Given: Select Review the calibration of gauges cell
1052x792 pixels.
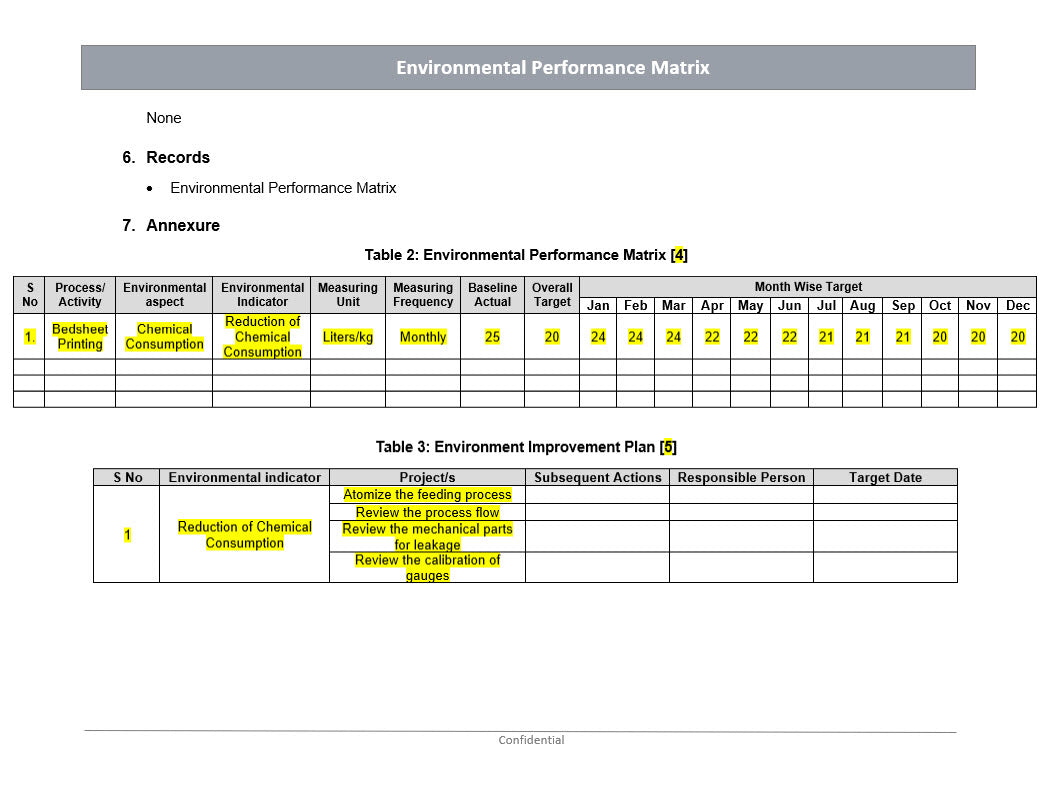Looking at the screenshot, I should coord(427,567).
